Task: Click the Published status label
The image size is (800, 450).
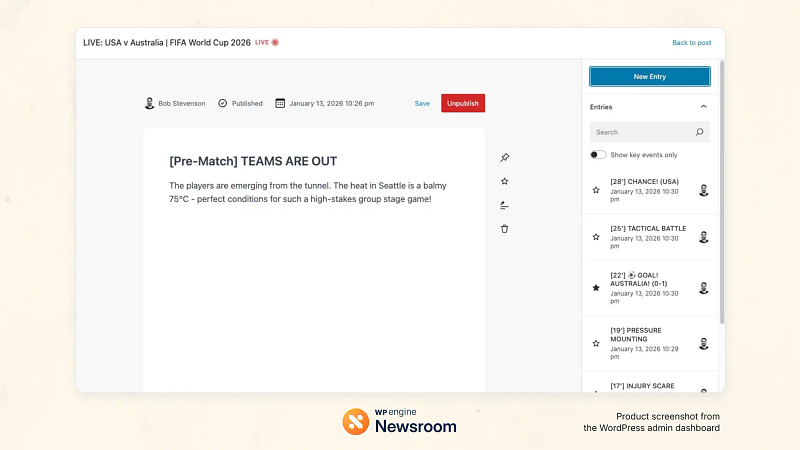Action: (247, 103)
